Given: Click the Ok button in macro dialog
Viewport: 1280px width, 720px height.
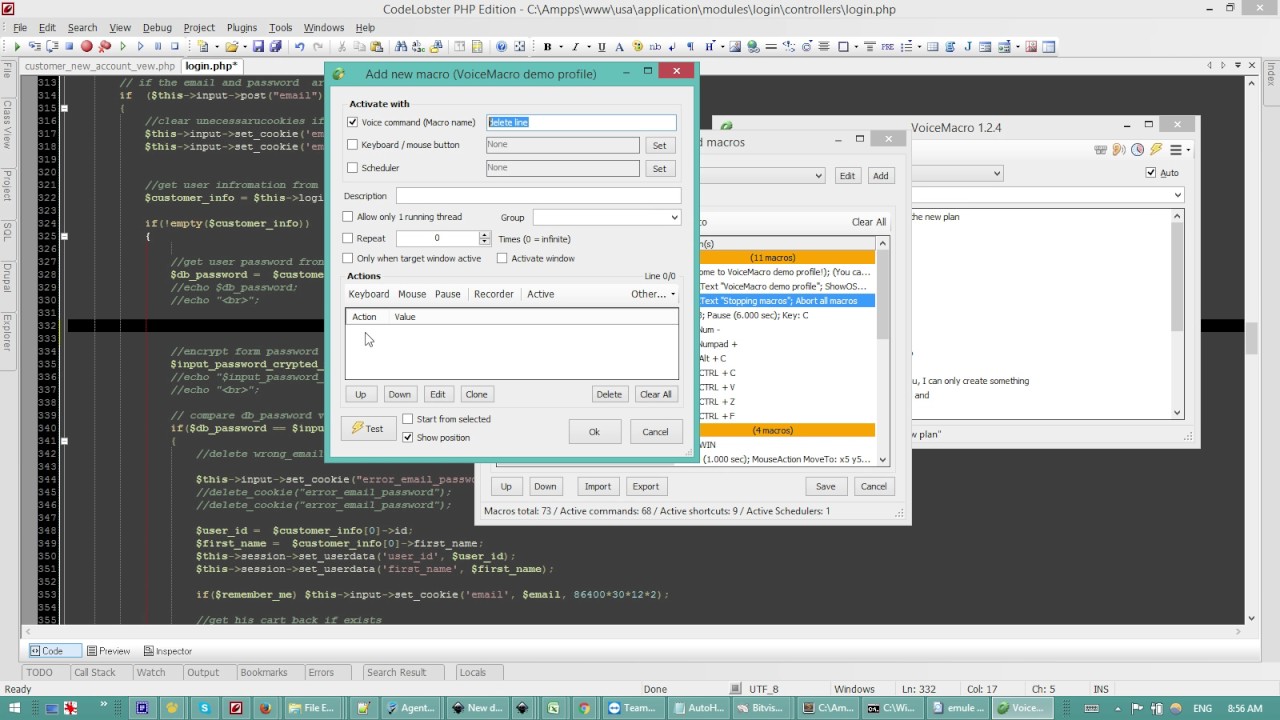Looking at the screenshot, I should [594, 432].
